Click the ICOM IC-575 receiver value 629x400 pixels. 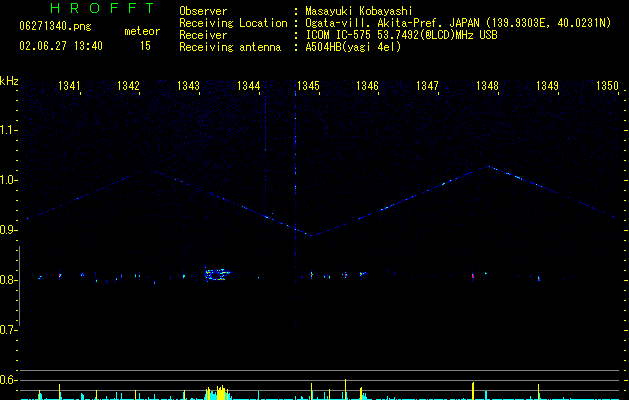(x=401, y=35)
